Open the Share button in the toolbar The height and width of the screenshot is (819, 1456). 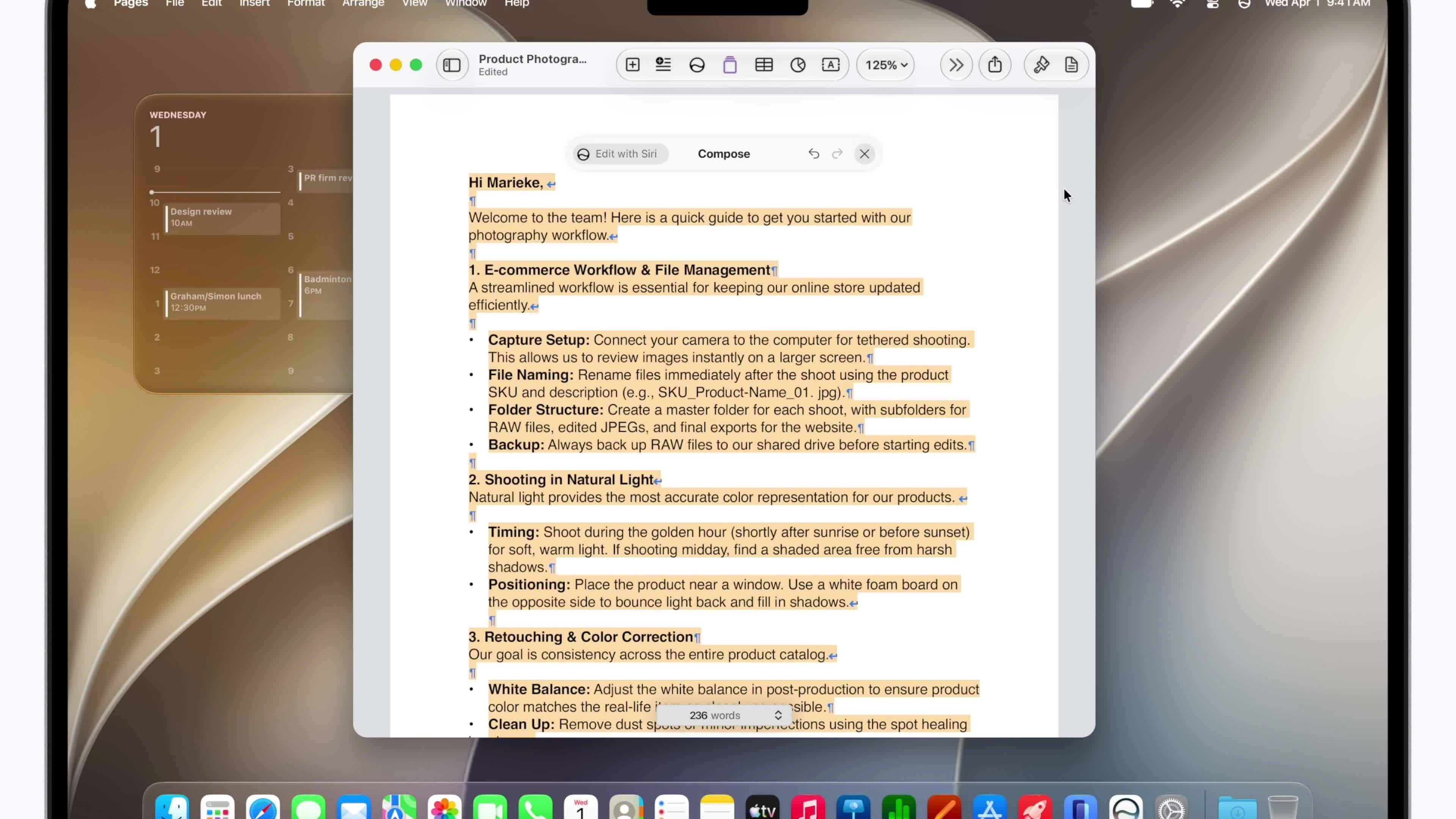(995, 64)
